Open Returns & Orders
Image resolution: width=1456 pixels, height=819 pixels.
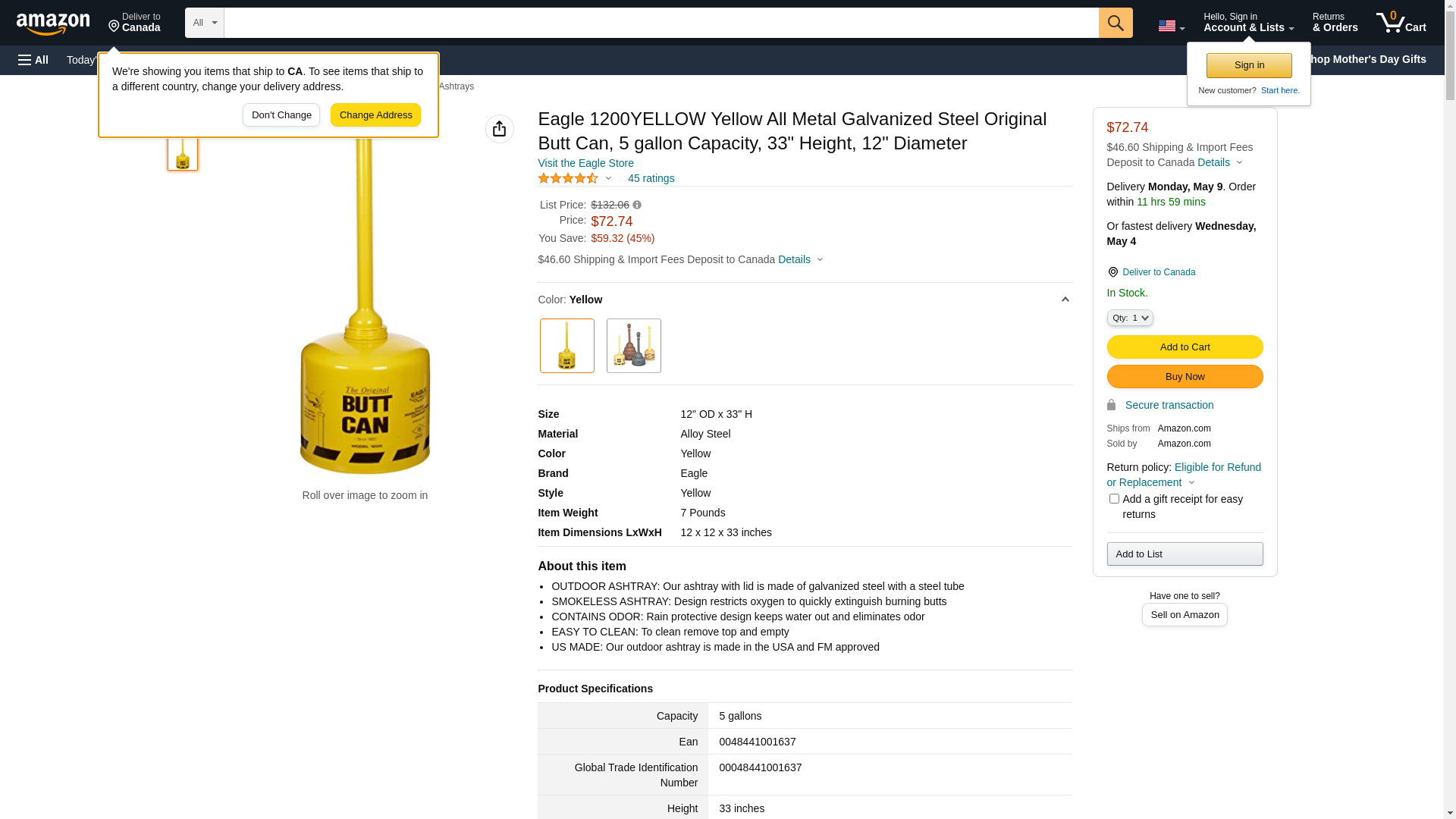coord(1335,23)
